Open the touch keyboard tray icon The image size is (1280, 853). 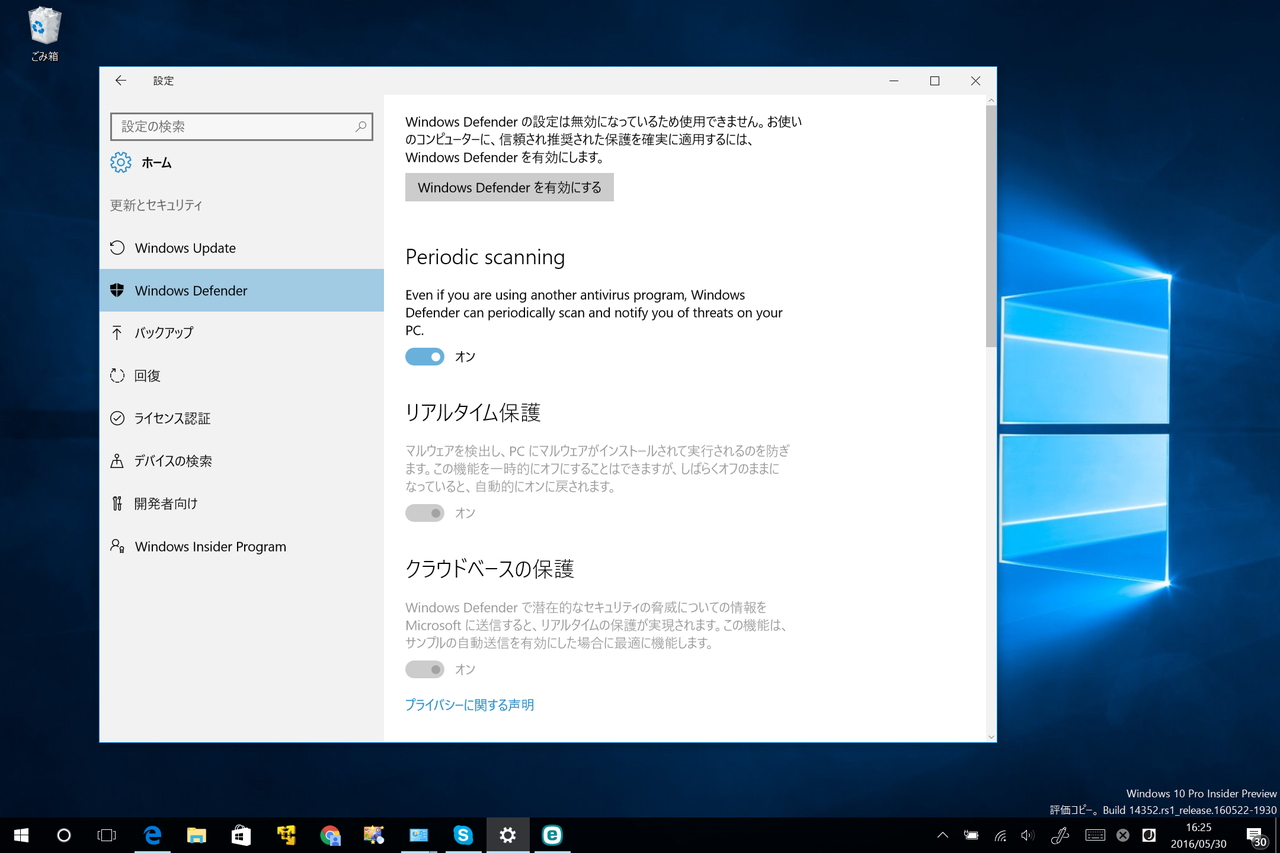coord(1095,835)
